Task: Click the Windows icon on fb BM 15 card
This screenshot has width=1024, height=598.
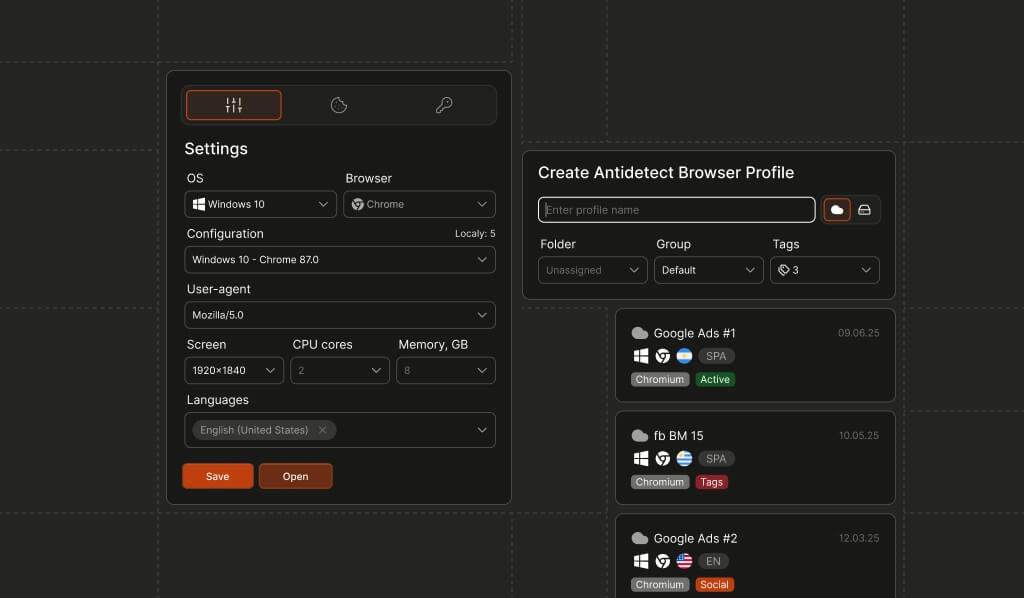Action: tap(640, 458)
